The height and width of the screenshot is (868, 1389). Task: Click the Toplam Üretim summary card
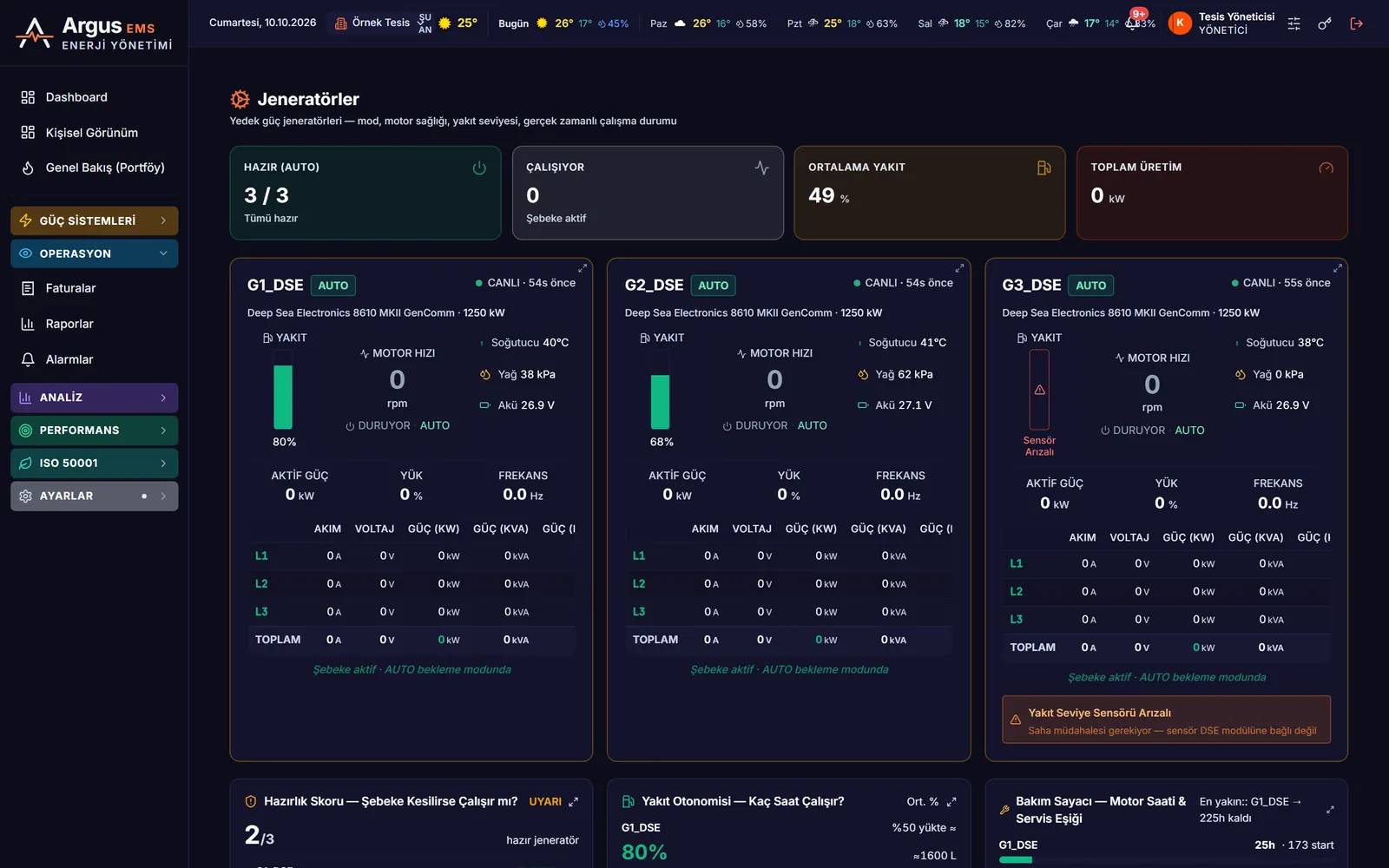pos(1212,193)
